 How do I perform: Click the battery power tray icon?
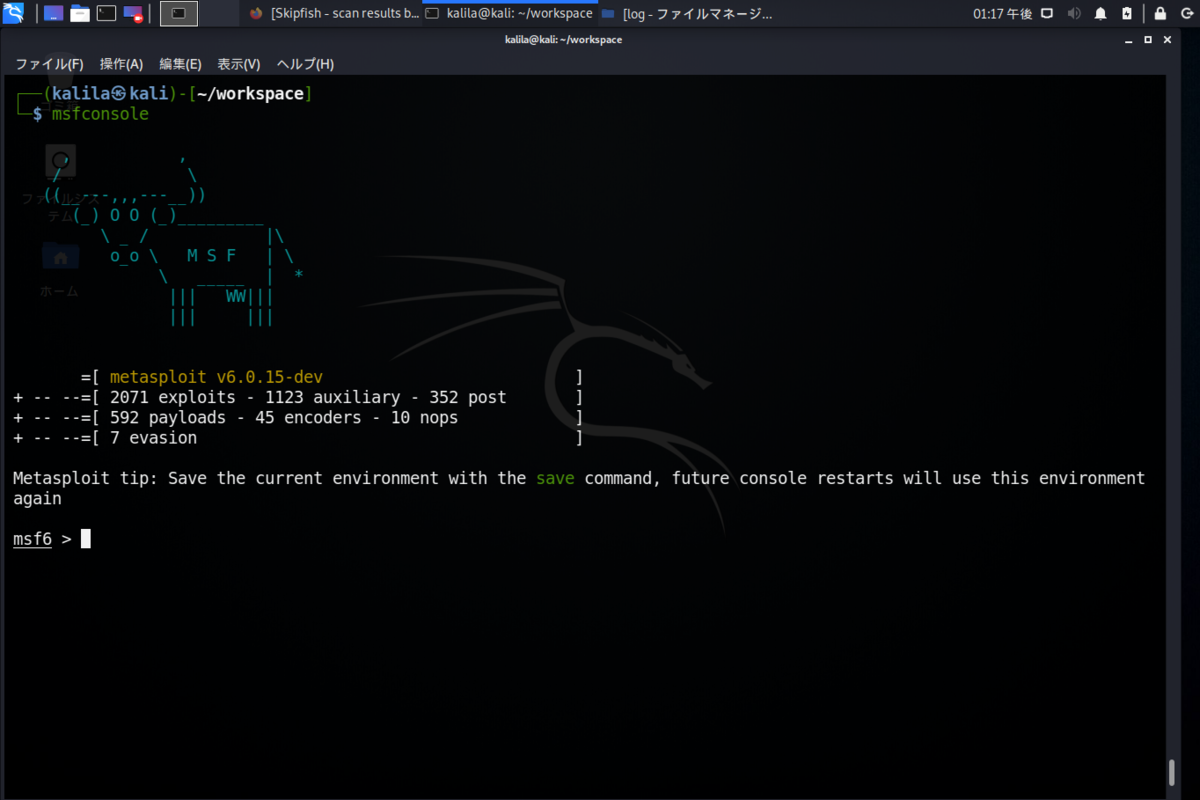point(1127,14)
